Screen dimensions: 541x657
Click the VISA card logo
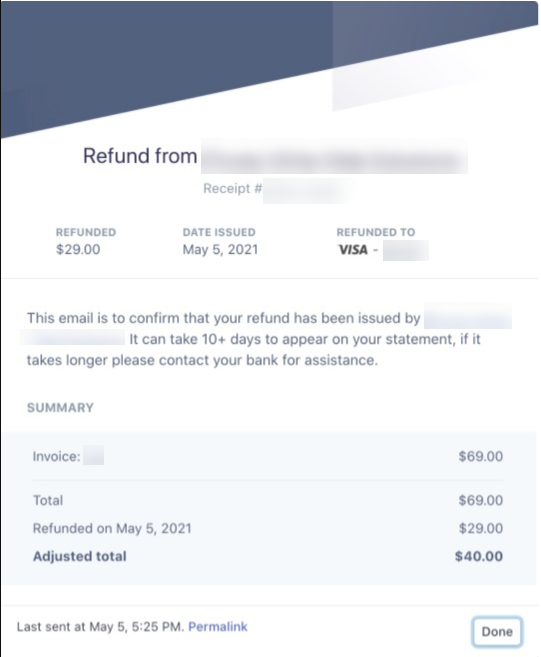pyautogui.click(x=353, y=250)
